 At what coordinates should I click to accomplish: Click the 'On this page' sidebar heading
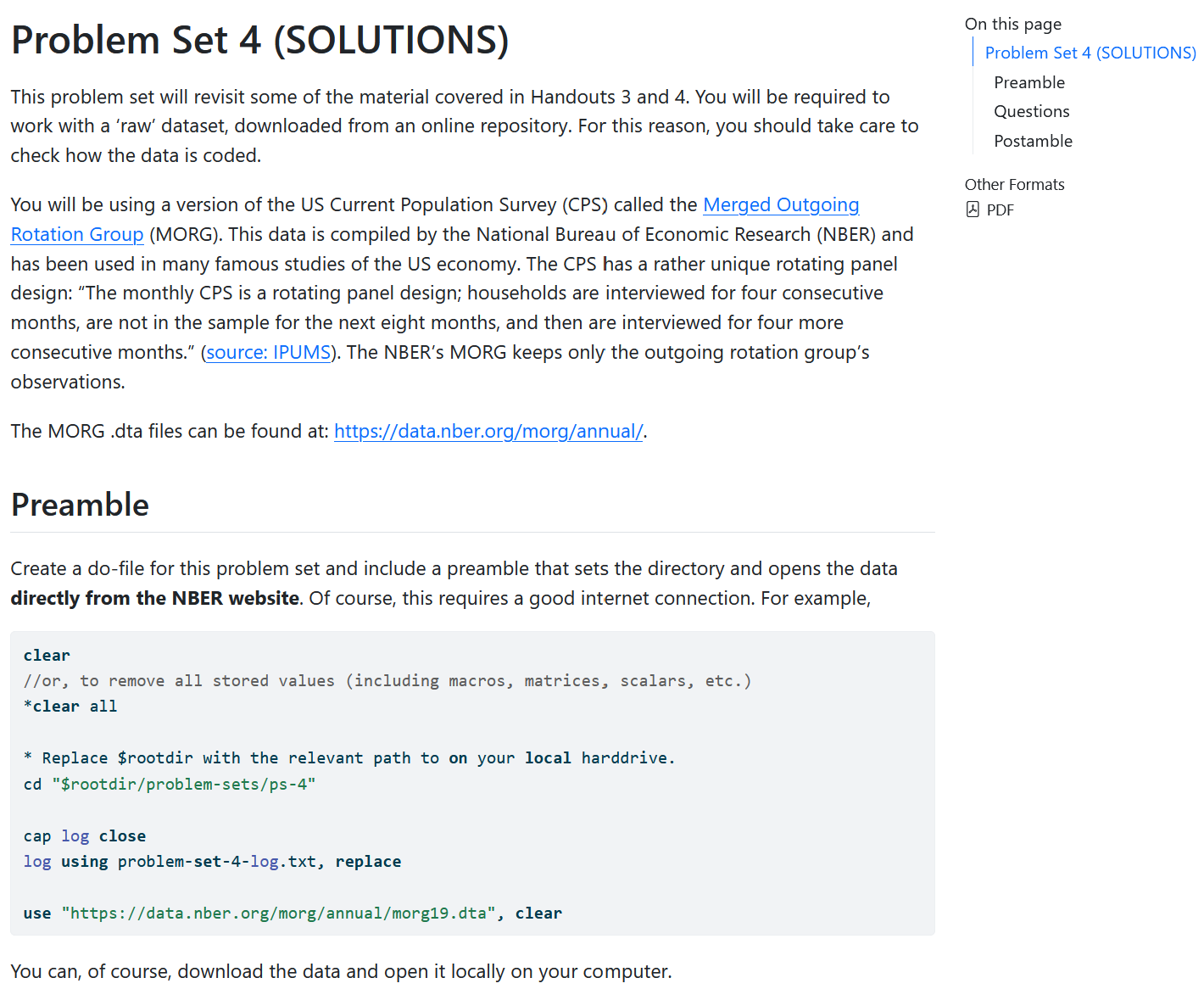(x=1012, y=24)
